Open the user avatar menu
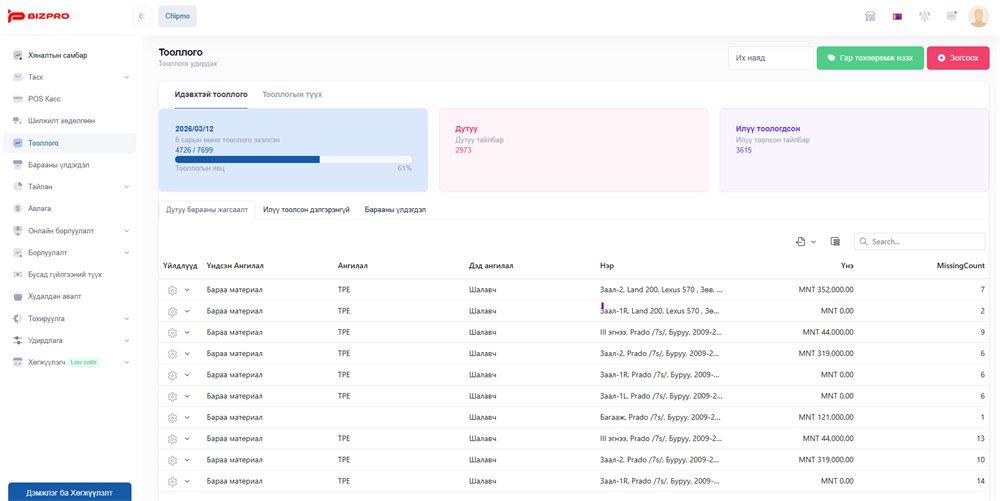Viewport: 1000px width, 501px height. [978, 17]
